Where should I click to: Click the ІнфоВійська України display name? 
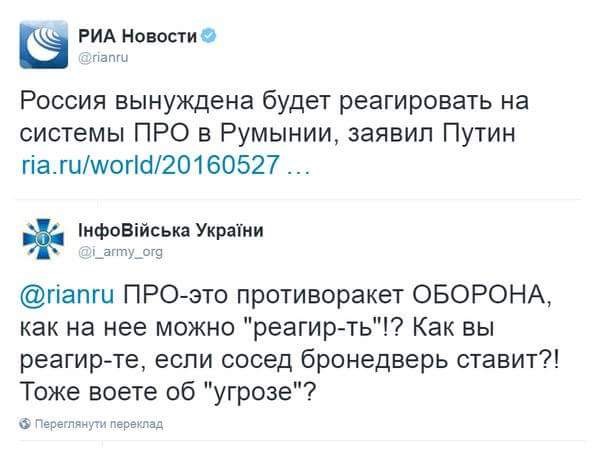tap(171, 230)
